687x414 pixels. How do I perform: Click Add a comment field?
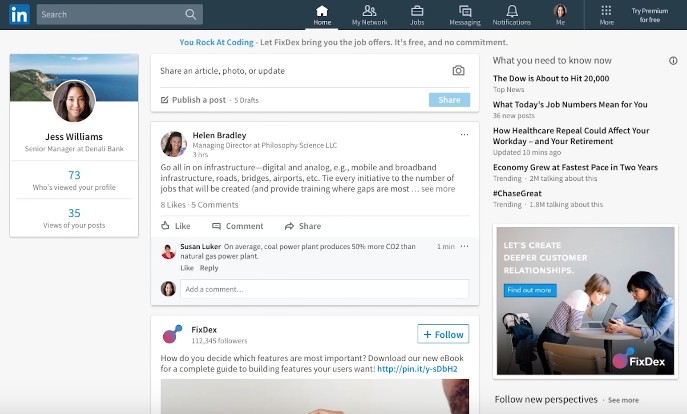324,289
